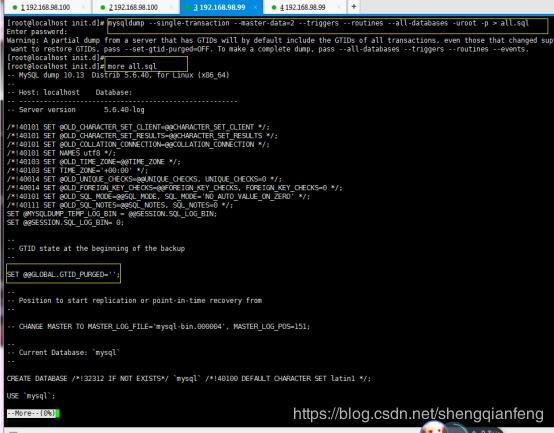This screenshot has width=554, height=433.
Task: Click the 'MySQL dump 10.13 Distrib 5.6.40' line
Action: point(118,75)
